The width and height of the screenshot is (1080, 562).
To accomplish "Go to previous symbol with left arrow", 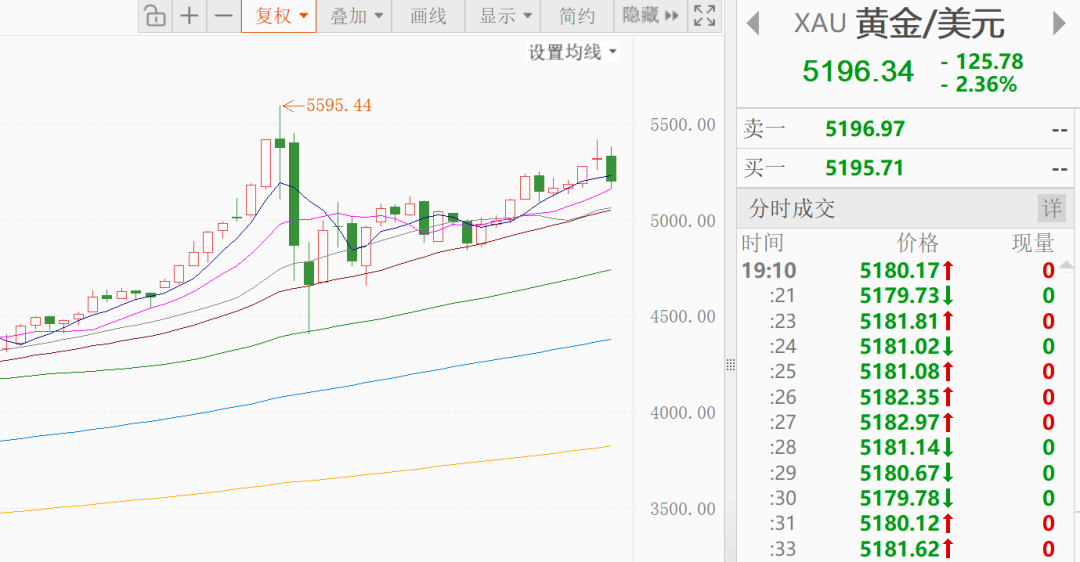I will [x=754, y=24].
